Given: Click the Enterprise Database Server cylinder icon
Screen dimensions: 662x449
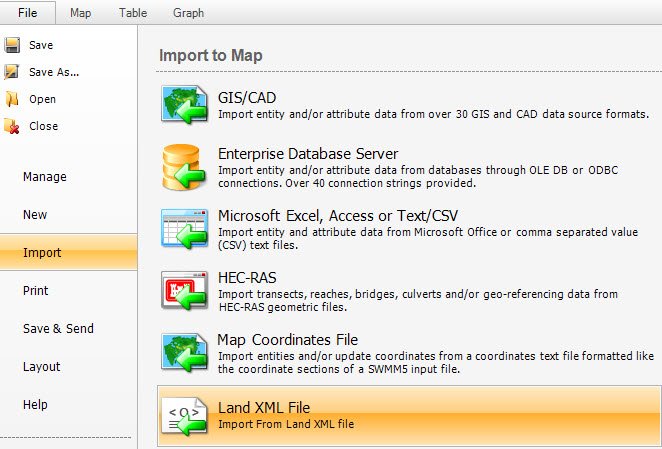Looking at the screenshot, I should tap(184, 167).
